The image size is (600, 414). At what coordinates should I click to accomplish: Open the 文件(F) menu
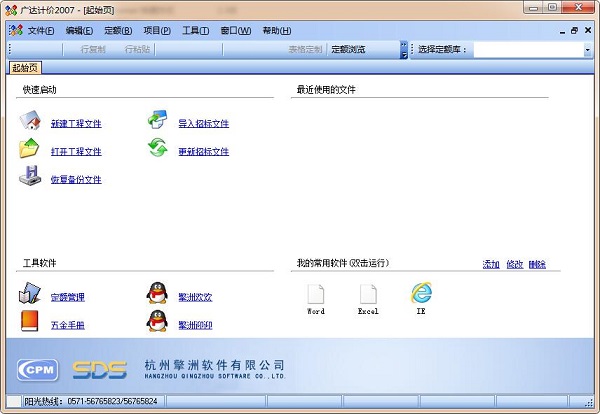click(41, 31)
